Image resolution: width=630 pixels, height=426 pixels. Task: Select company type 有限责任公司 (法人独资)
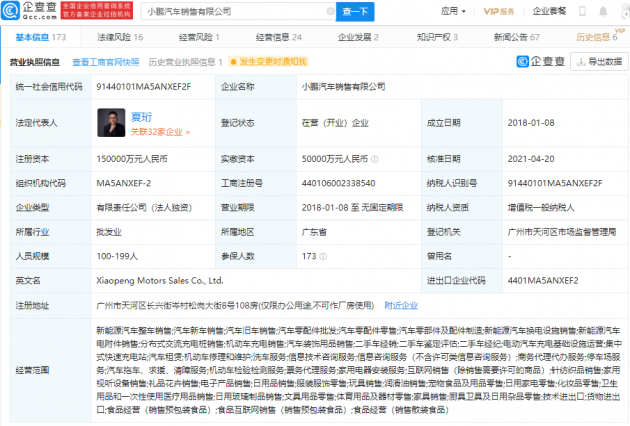coord(144,208)
